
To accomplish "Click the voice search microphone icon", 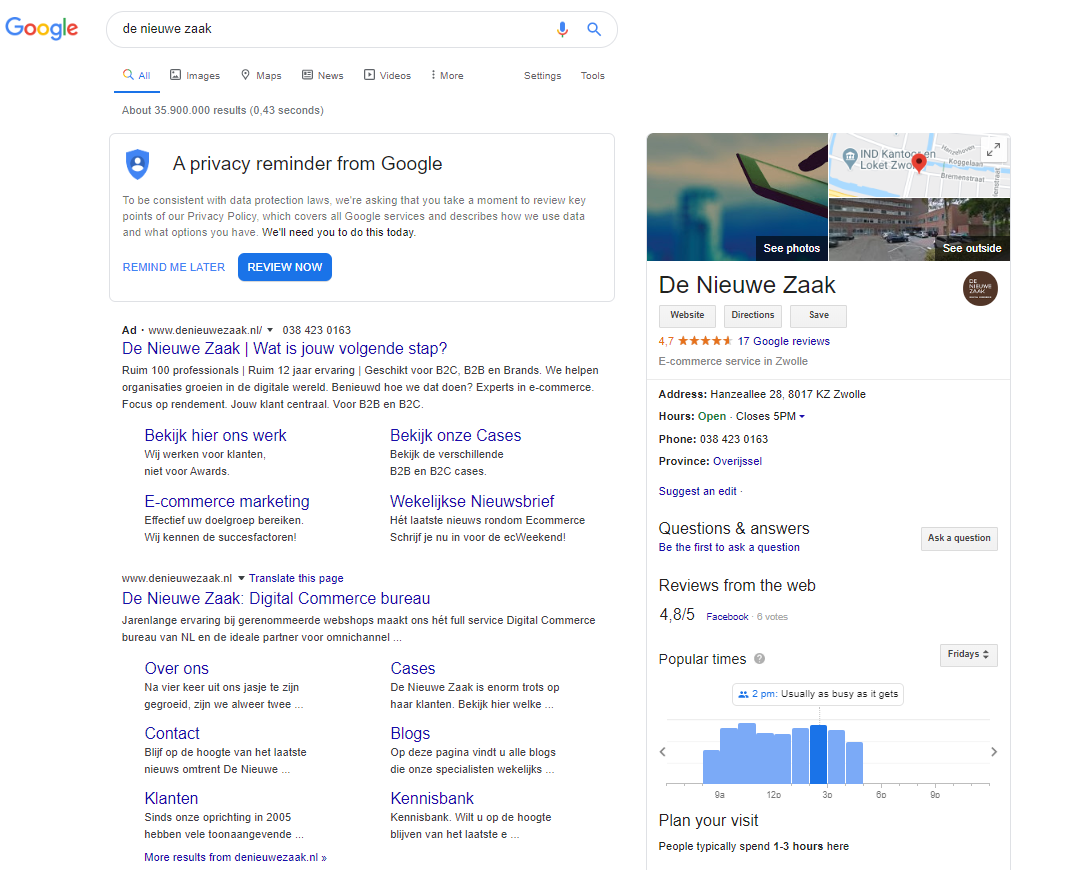I will 562,29.
